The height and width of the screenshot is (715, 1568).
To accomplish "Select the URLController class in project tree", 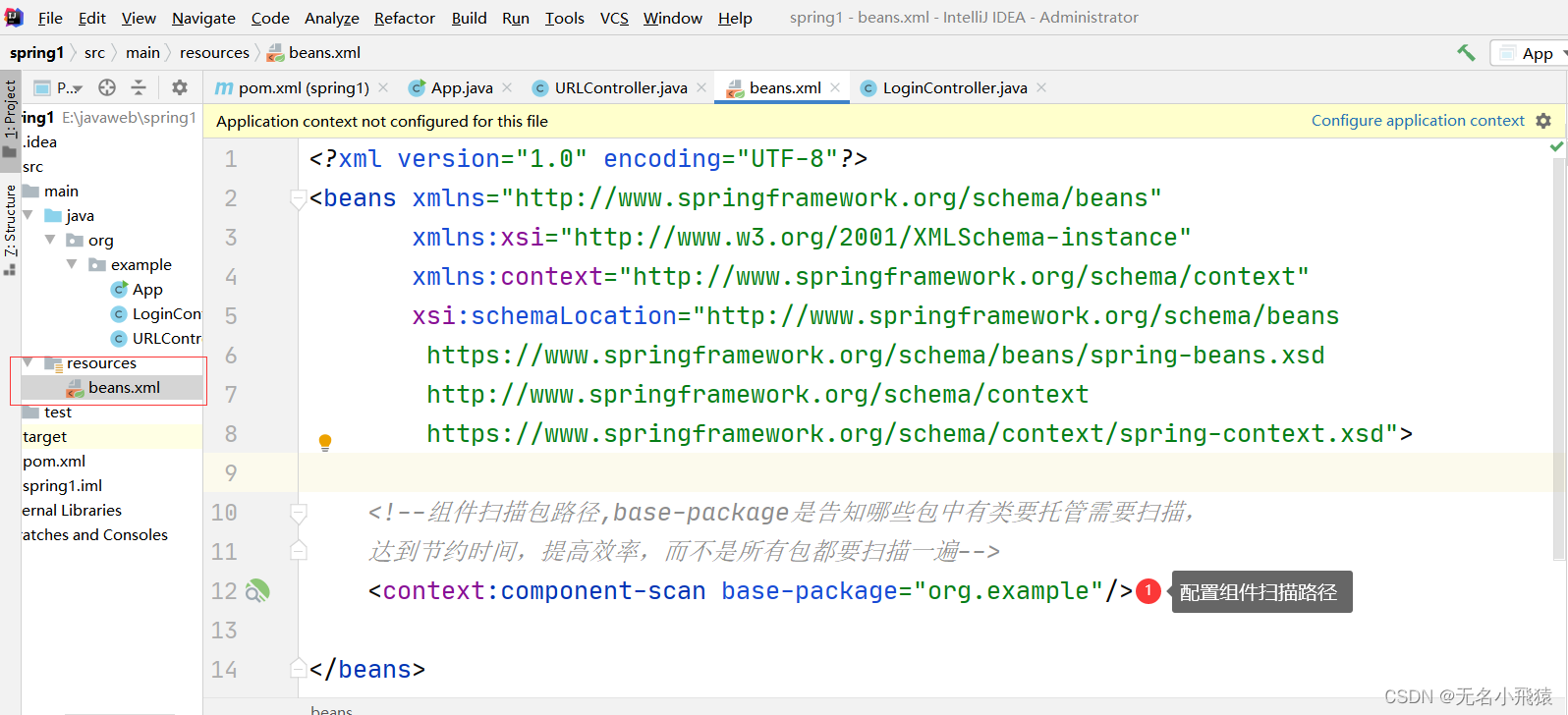I will click(156, 338).
